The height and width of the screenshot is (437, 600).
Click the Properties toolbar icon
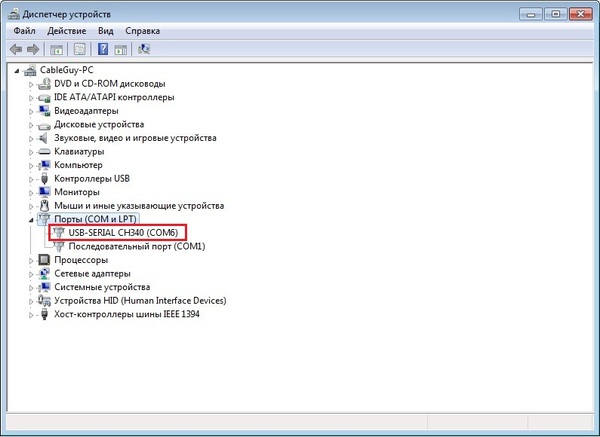[x=78, y=48]
